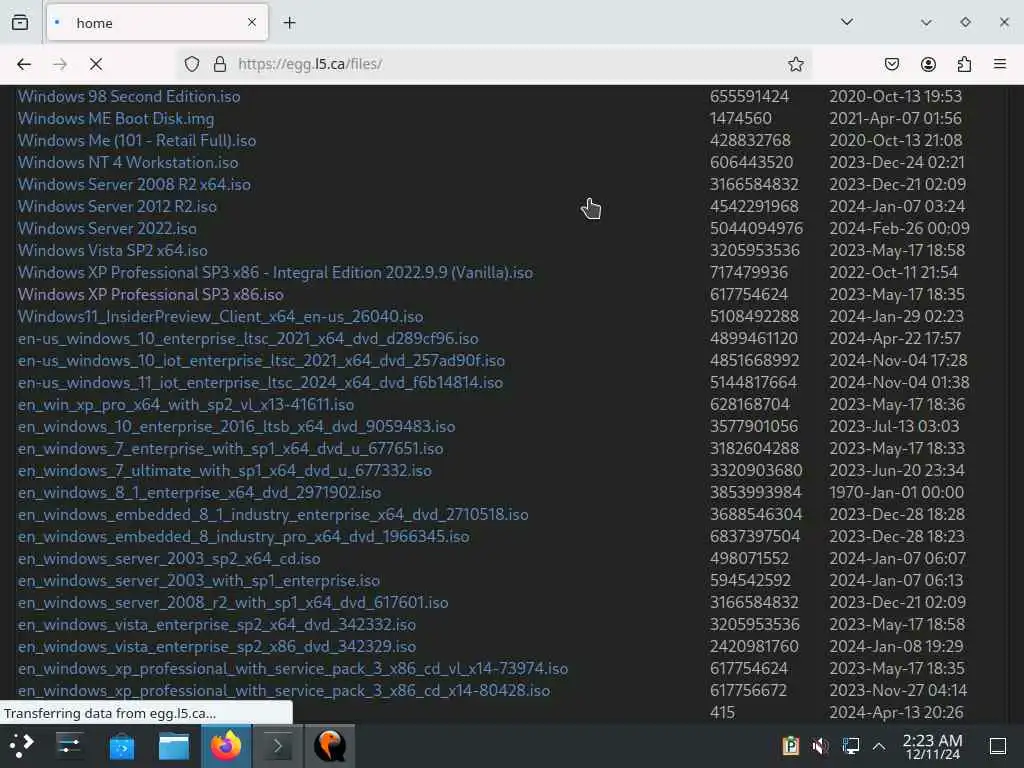Image resolution: width=1024 pixels, height=768 pixels.
Task: Open the KDE application launcher
Action: pos(21,746)
